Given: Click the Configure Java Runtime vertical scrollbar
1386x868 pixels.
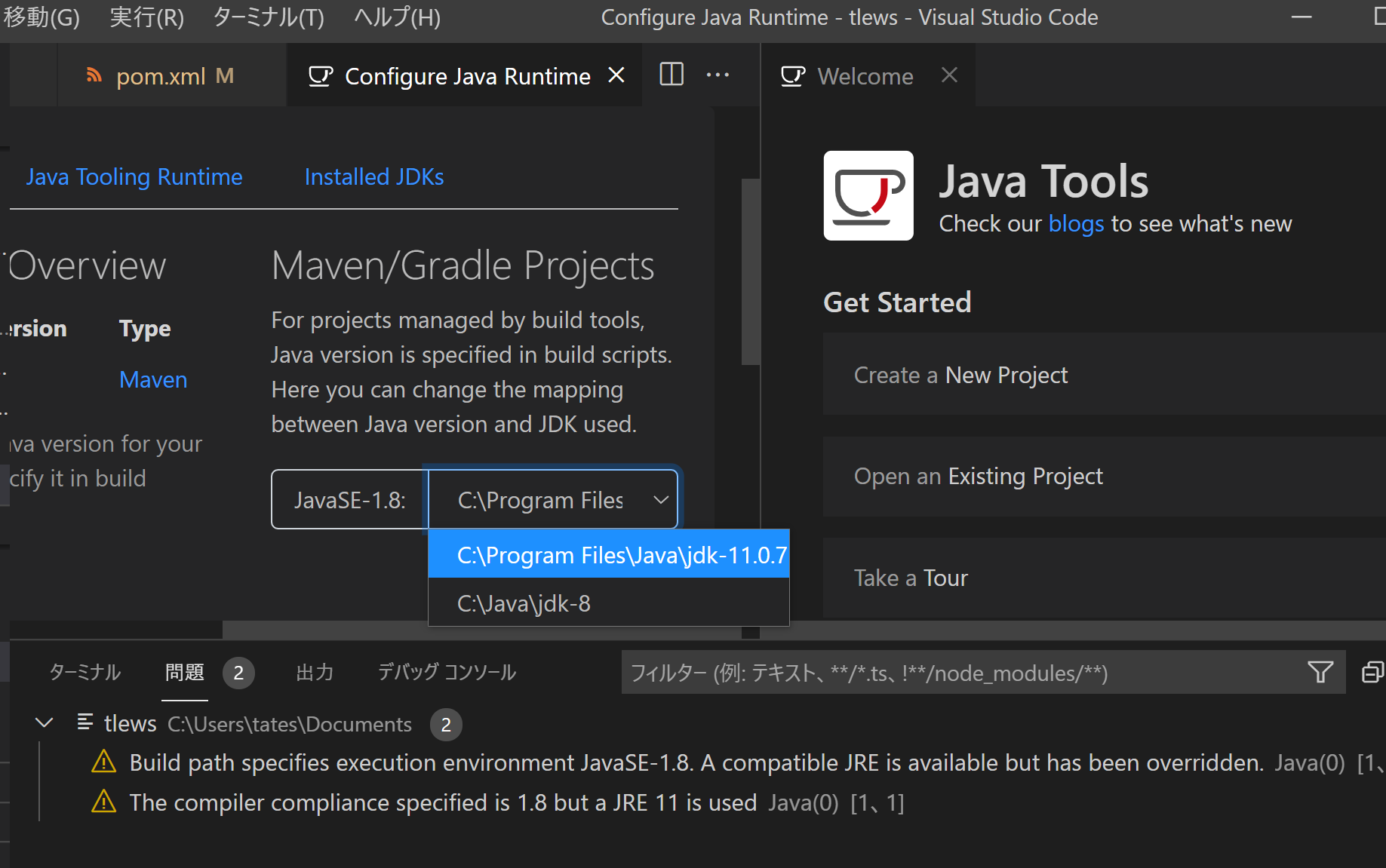Looking at the screenshot, I should point(750,271).
